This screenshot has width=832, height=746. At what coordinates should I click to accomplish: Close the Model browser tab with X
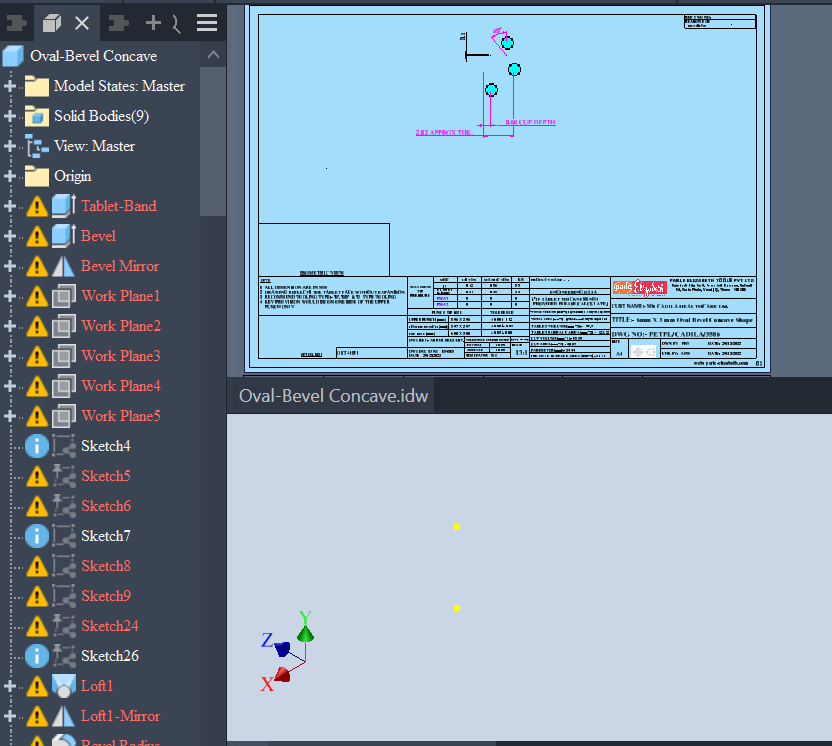click(x=82, y=23)
